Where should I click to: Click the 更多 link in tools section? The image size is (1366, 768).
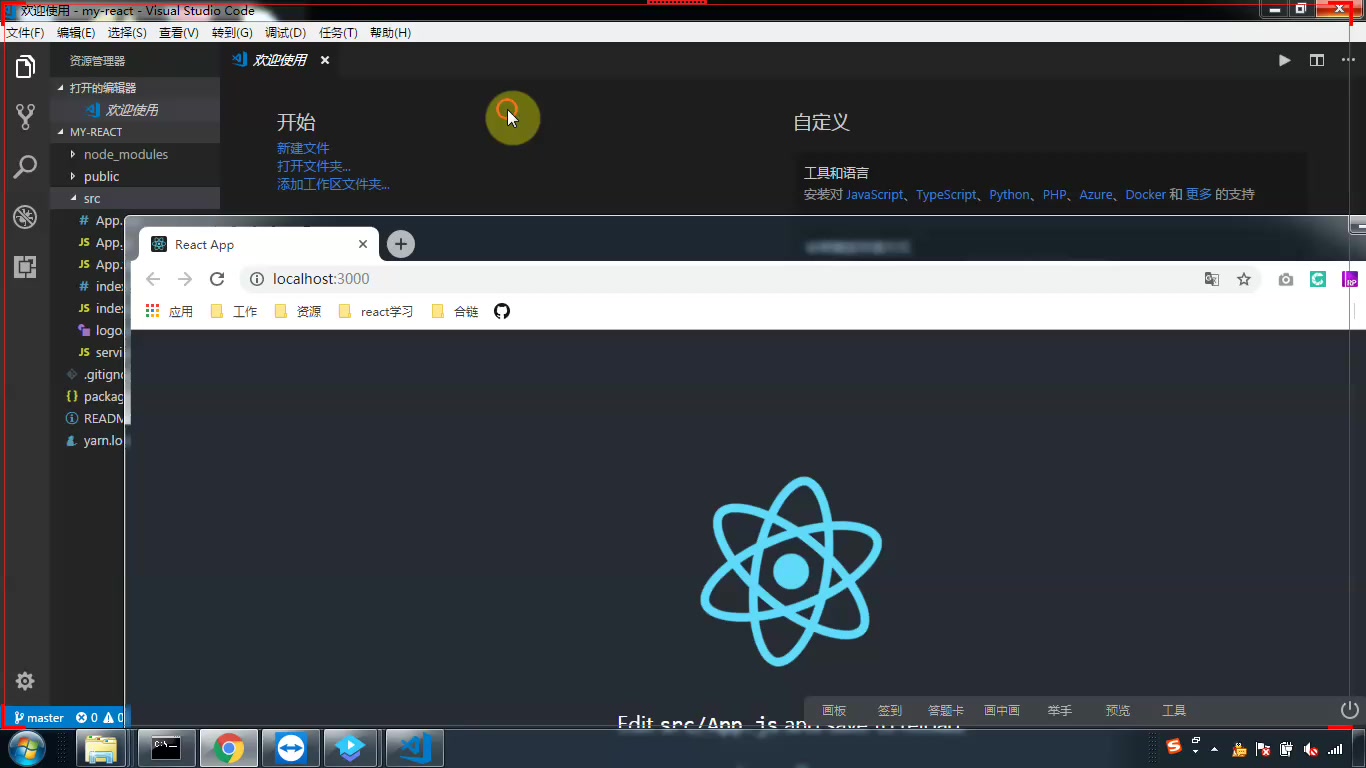[x=1199, y=195]
